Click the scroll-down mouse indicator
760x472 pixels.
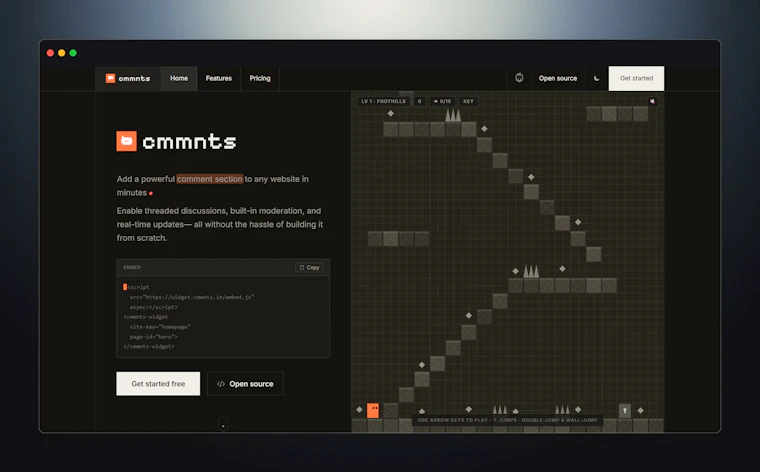click(223, 423)
